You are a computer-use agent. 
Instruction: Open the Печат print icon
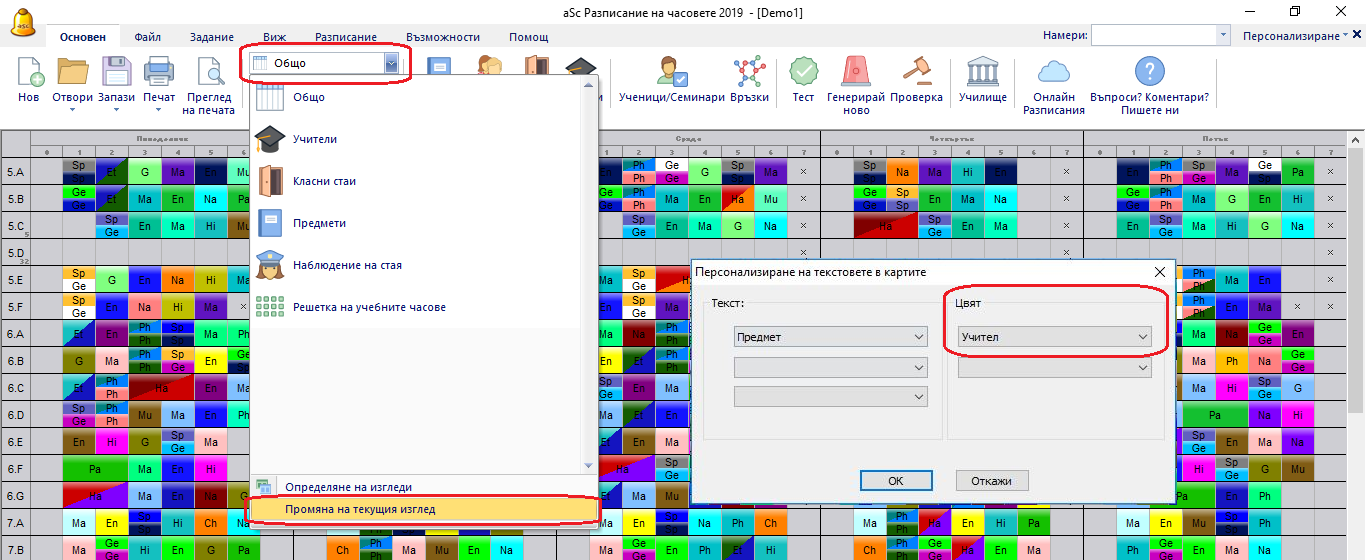[158, 74]
